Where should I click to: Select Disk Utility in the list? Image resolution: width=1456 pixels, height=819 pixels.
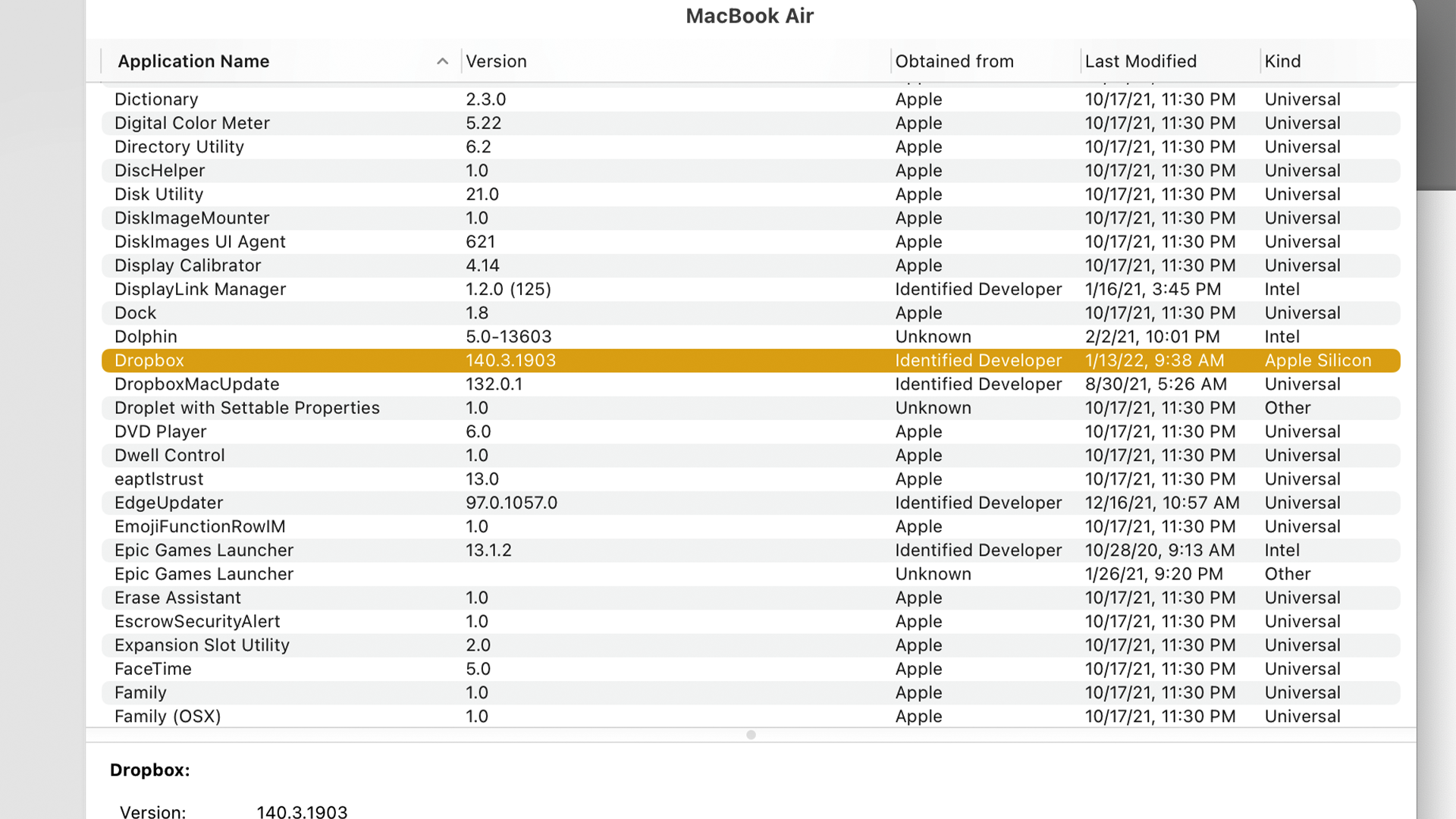tap(751, 194)
